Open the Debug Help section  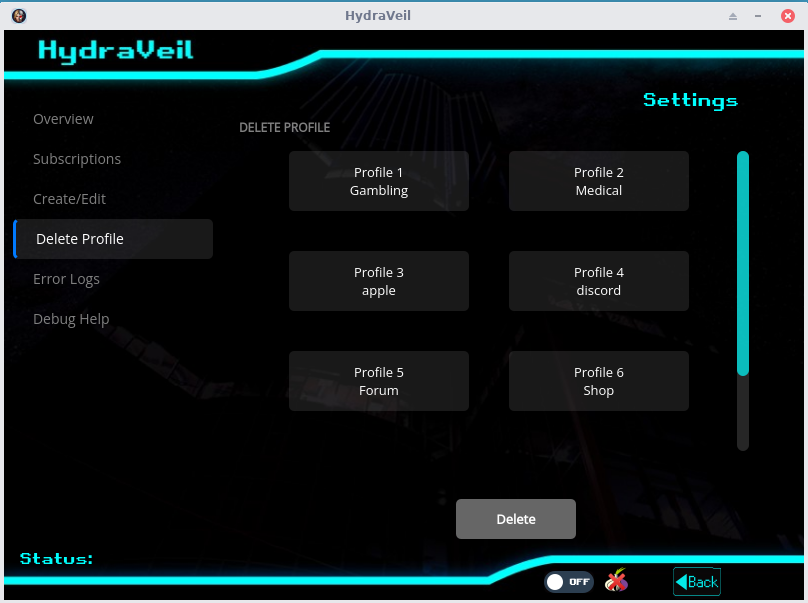[x=71, y=319]
